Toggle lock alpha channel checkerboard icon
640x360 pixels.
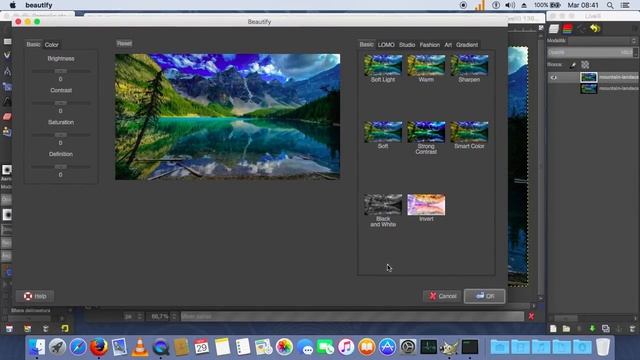click(x=585, y=64)
